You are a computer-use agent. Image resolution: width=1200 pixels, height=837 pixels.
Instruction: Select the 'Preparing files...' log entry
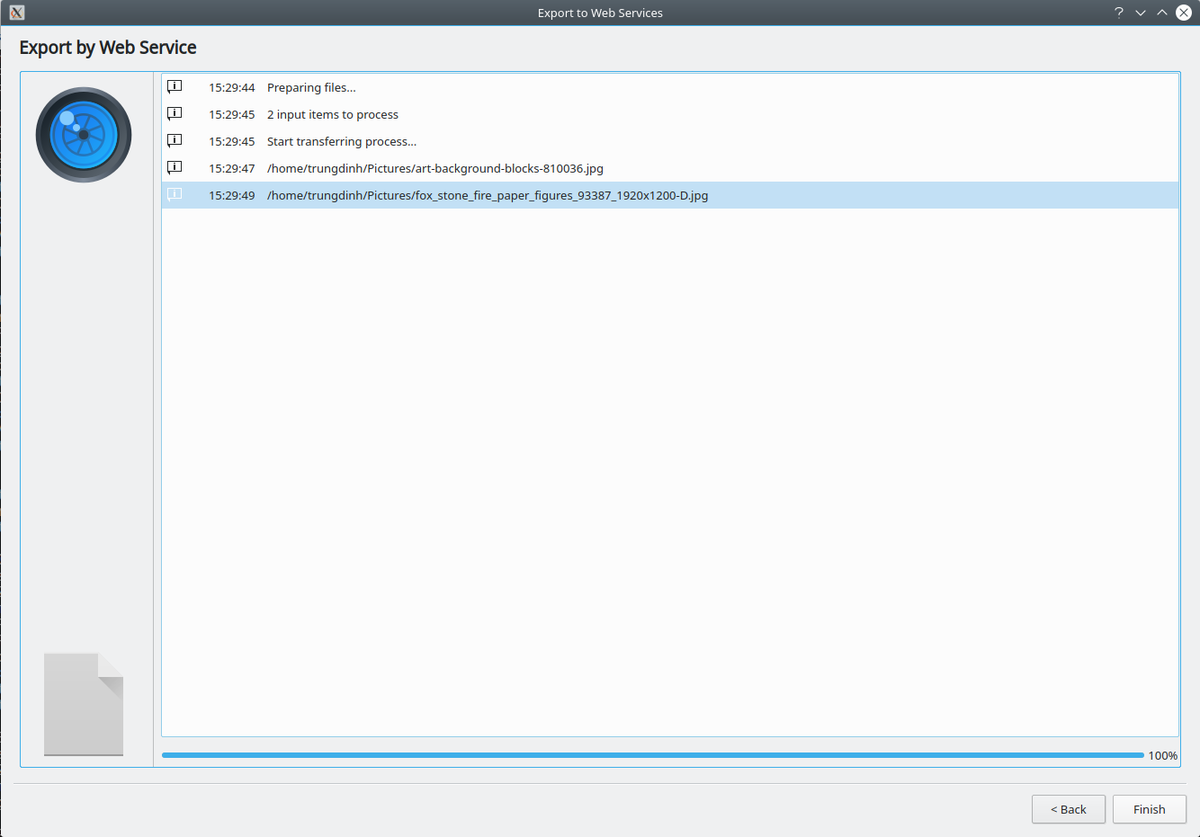pyautogui.click(x=311, y=88)
